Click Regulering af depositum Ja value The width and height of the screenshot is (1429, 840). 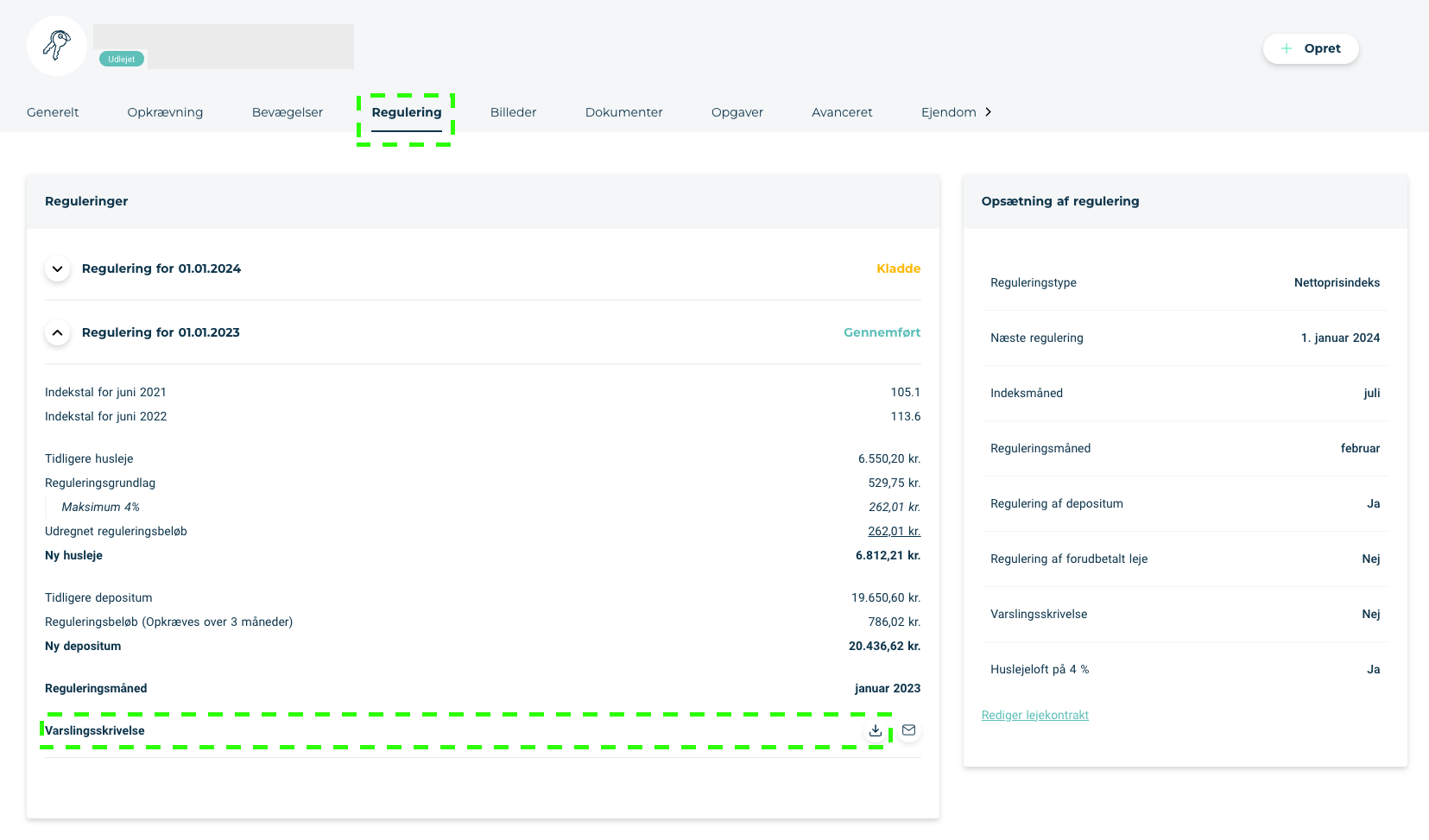point(1374,503)
